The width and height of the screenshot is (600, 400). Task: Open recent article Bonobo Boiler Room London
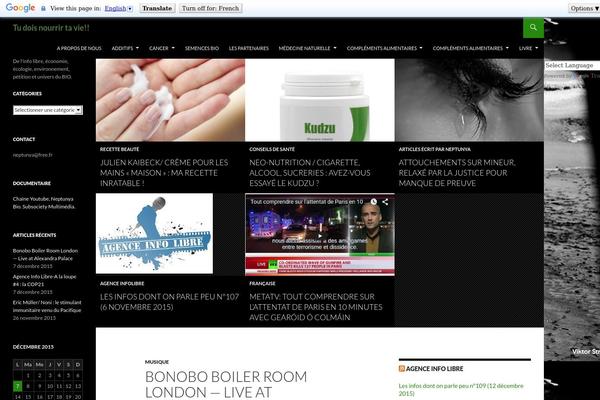(45, 255)
